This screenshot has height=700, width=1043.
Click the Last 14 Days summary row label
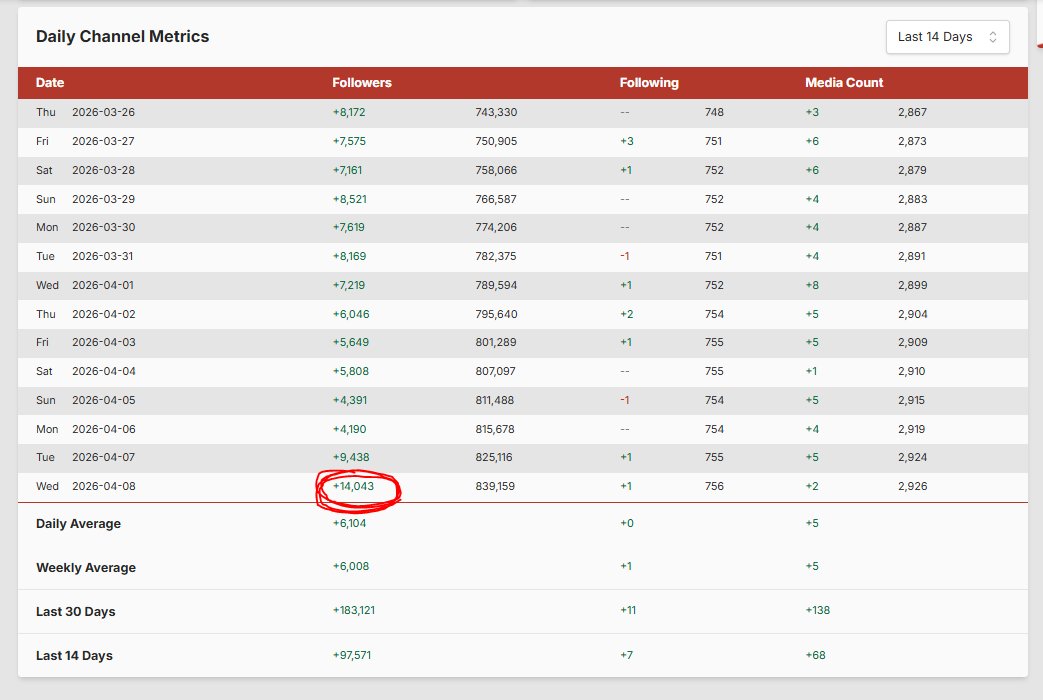click(x=74, y=655)
